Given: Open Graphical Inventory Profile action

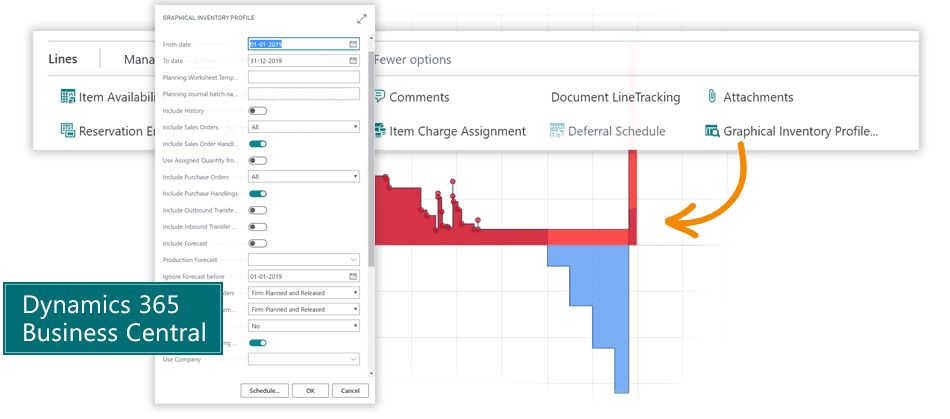Looking at the screenshot, I should [x=800, y=131].
